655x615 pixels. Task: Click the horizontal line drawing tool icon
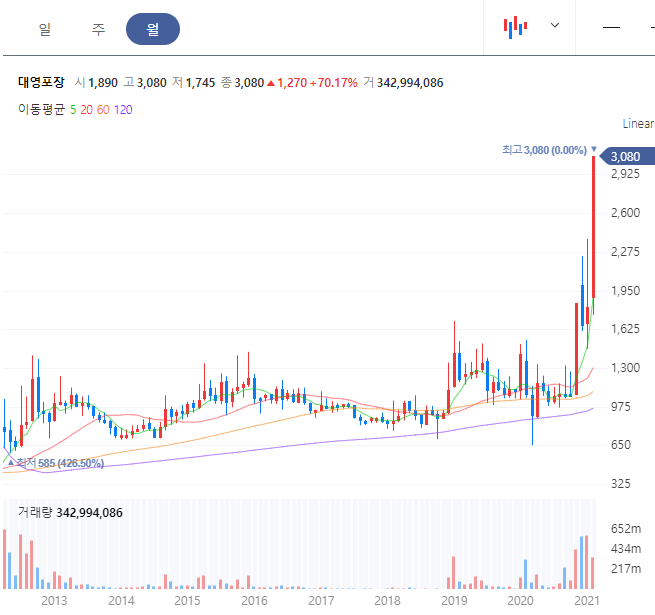click(611, 28)
